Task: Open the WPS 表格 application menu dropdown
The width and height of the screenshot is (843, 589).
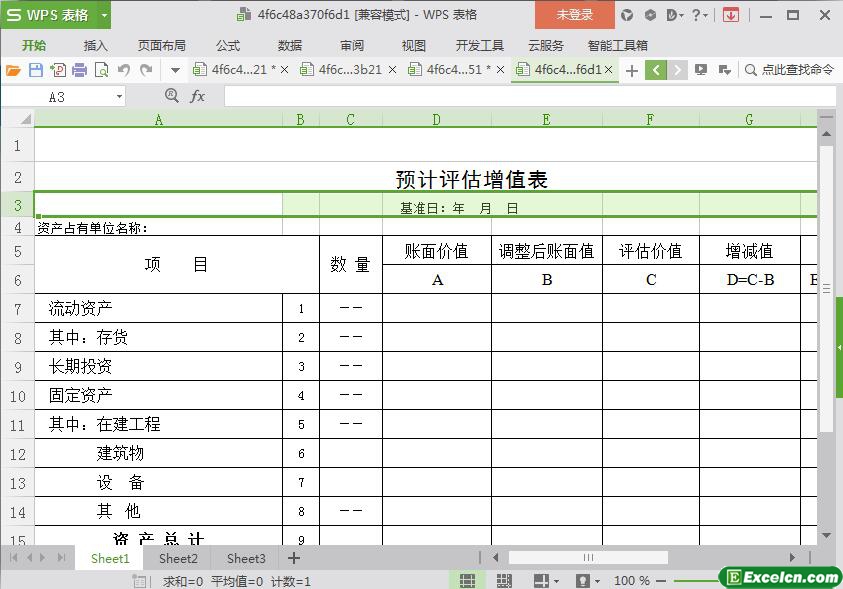Action: [105, 15]
